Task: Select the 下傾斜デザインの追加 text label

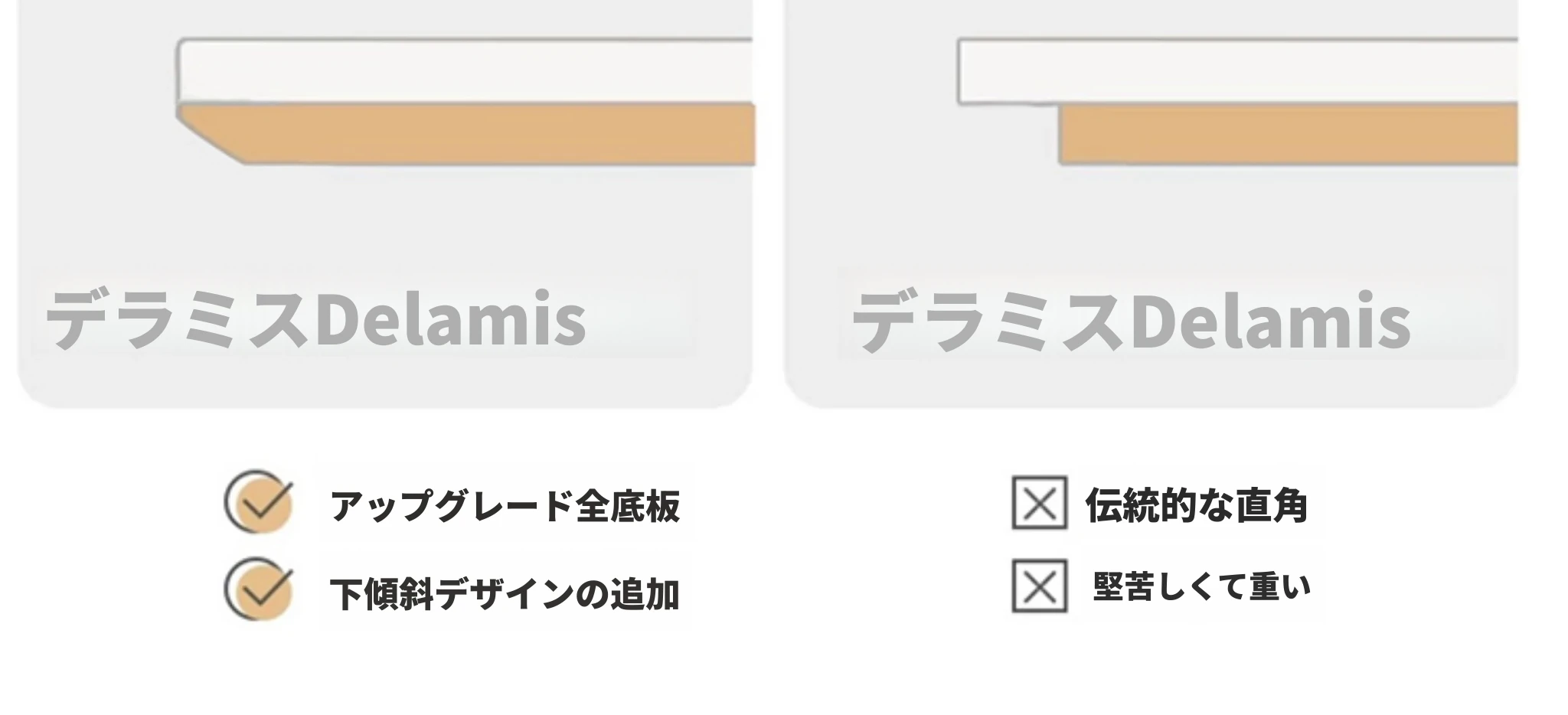Action: click(x=505, y=594)
